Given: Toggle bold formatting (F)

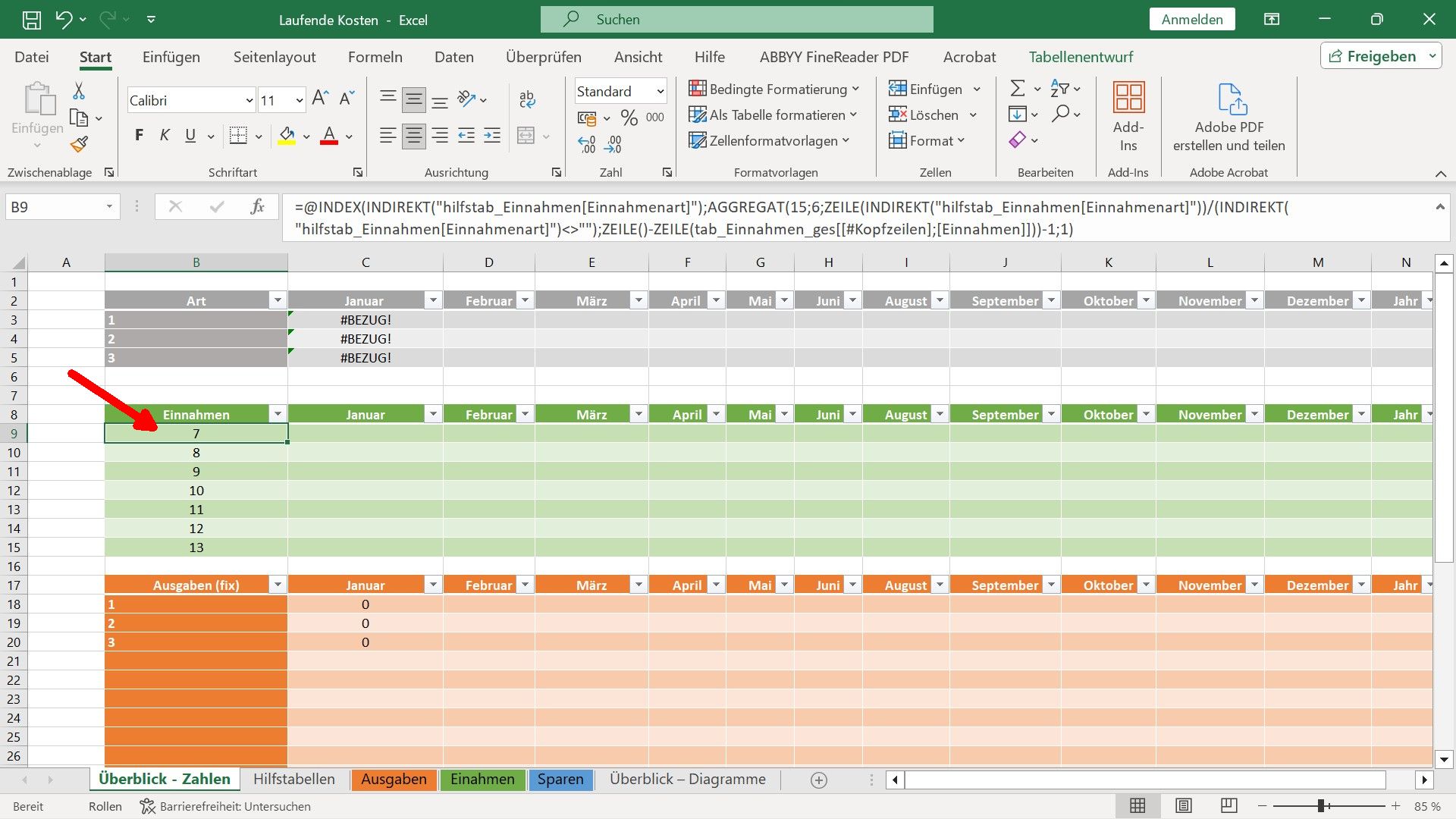Looking at the screenshot, I should coord(139,136).
